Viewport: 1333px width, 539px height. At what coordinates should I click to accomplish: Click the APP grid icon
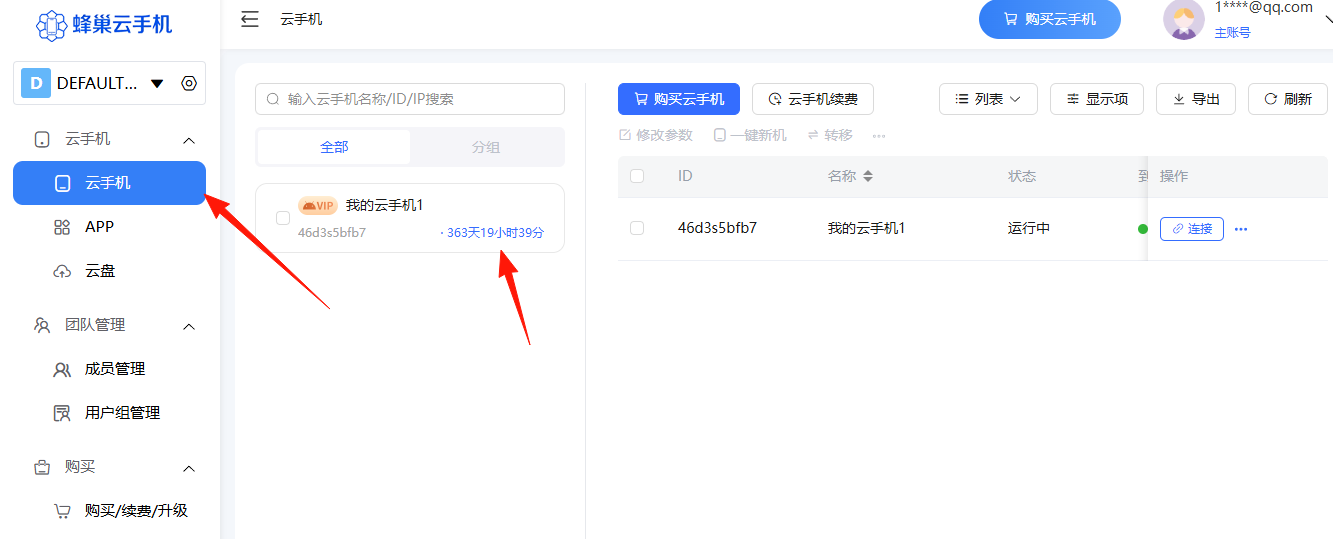(x=62, y=227)
